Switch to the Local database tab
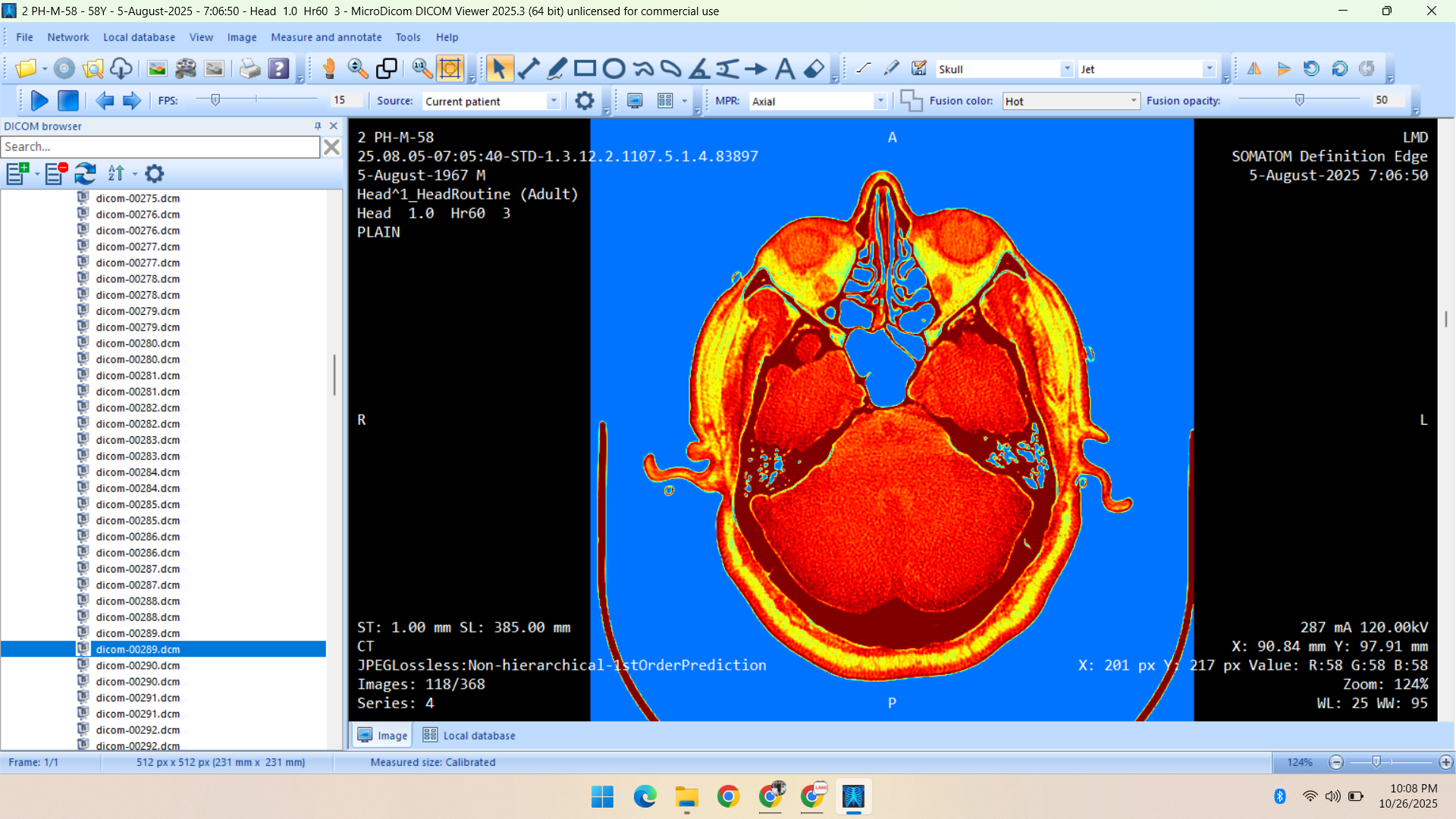 point(469,736)
